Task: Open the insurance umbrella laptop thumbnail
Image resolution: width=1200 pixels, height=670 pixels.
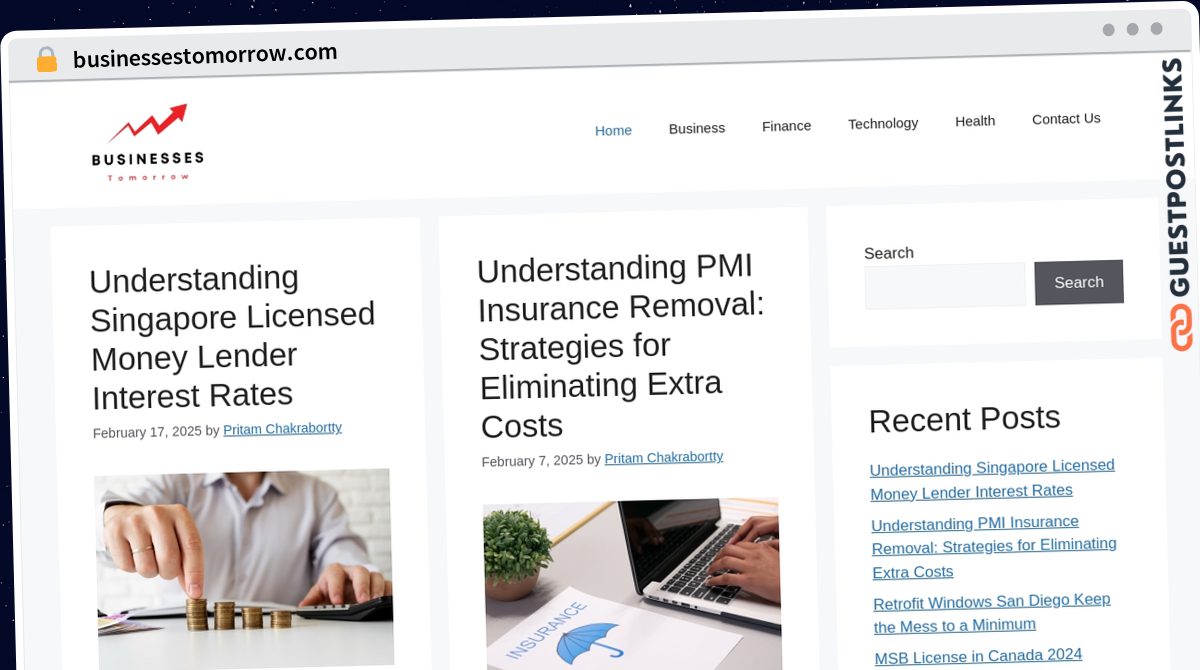Action: coord(632,584)
